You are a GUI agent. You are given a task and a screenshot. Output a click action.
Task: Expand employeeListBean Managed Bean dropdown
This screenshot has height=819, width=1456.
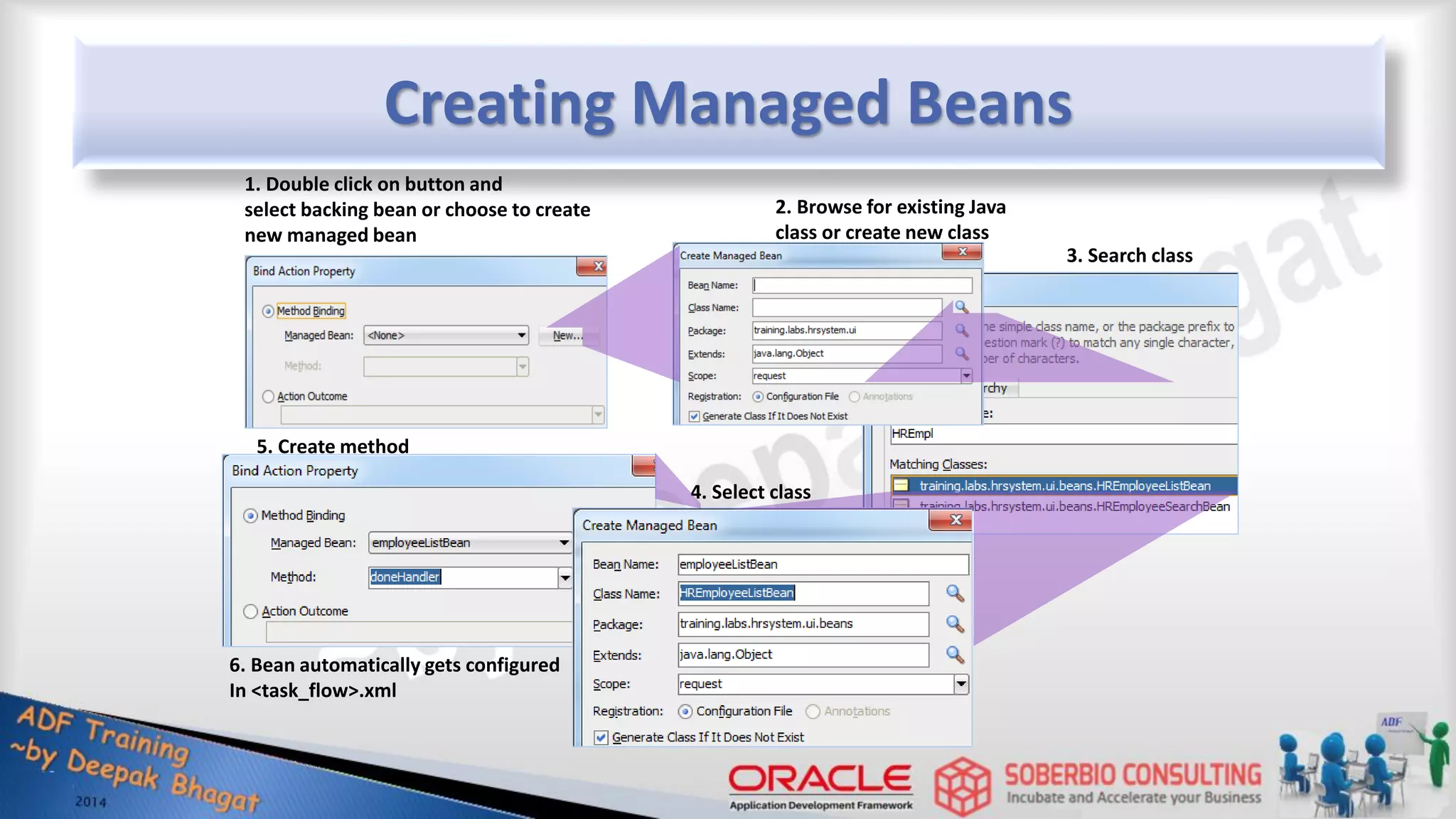[564, 543]
